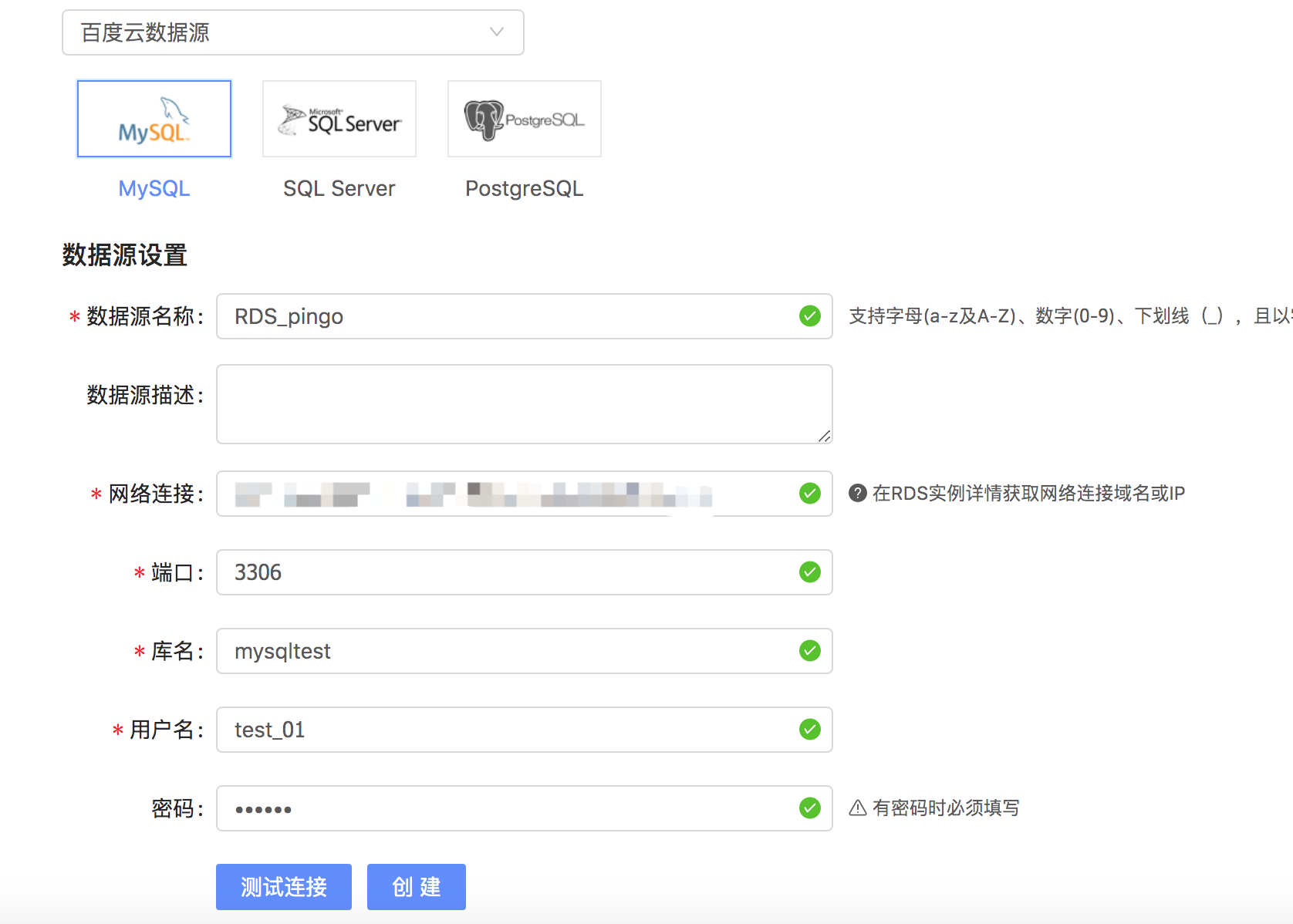Click into the 库名 field with mysqltest
The image size is (1293, 924).
509,651
